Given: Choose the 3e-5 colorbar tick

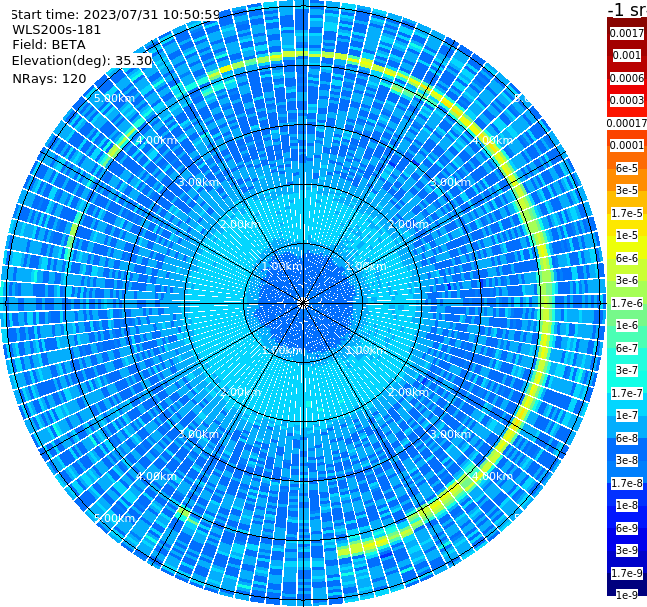Looking at the screenshot, I should [627, 190].
